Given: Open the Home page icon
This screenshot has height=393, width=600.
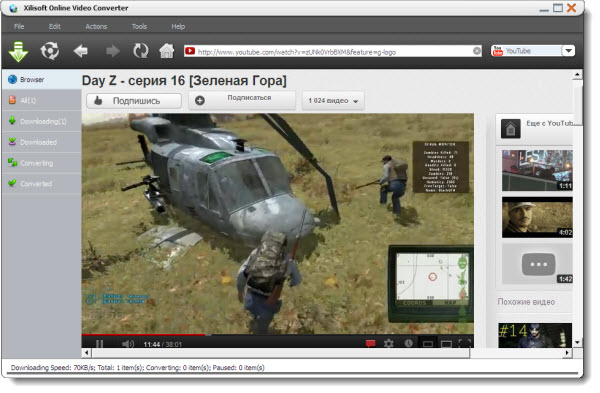Looking at the screenshot, I should [167, 51].
